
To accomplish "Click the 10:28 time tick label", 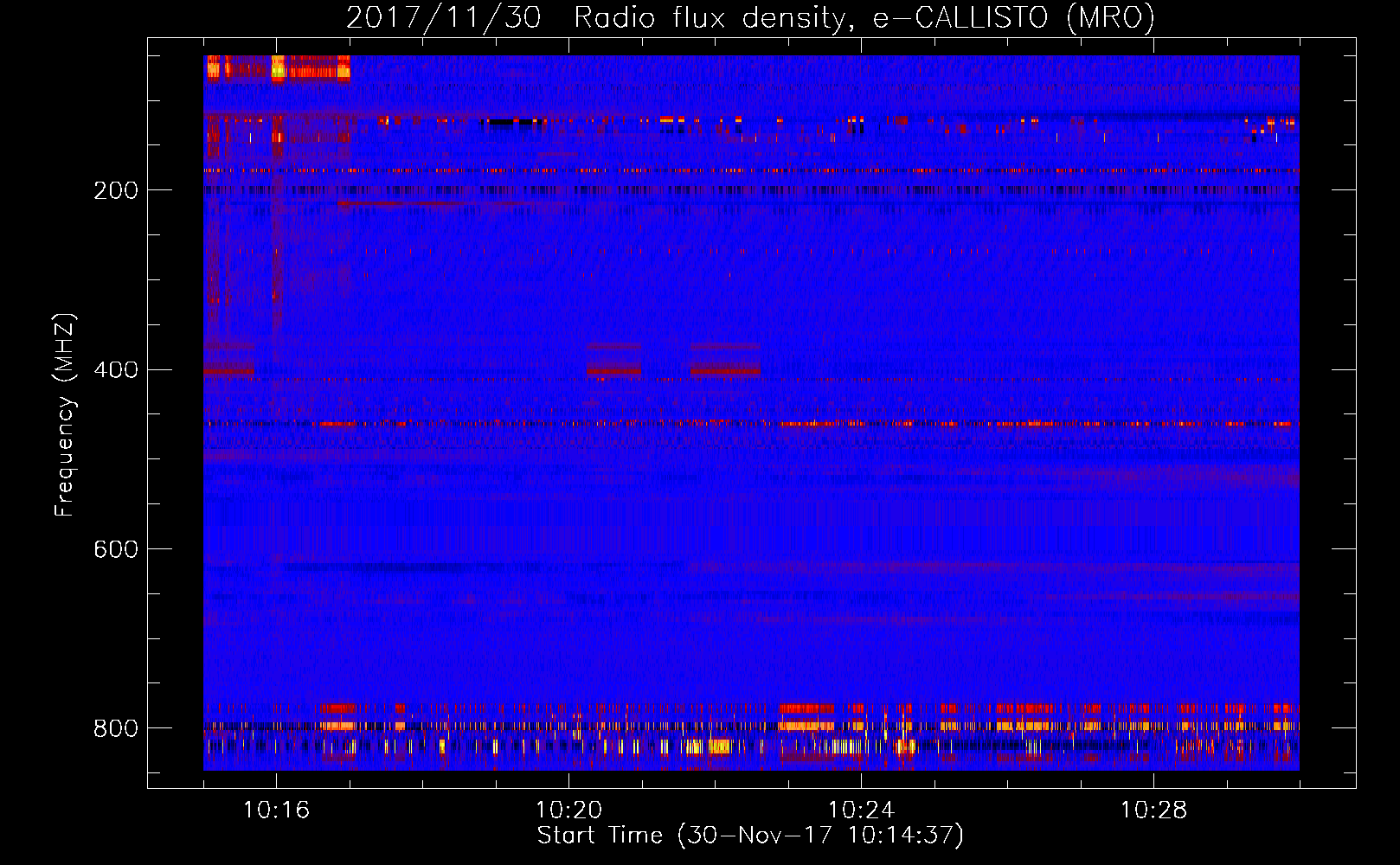I will pos(1153,811).
